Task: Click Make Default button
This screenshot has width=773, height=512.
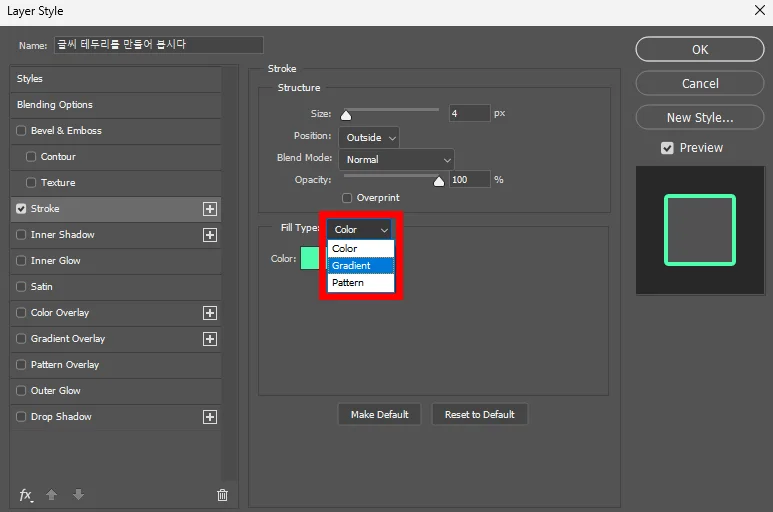Action: [x=380, y=414]
